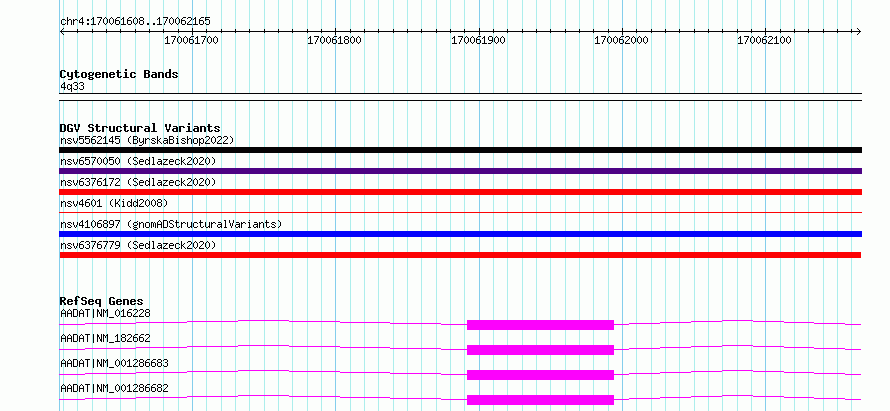Viewport: 890px width, 411px height.
Task: Select the purple nsv6570050 variant bar
Action: [x=460, y=171]
